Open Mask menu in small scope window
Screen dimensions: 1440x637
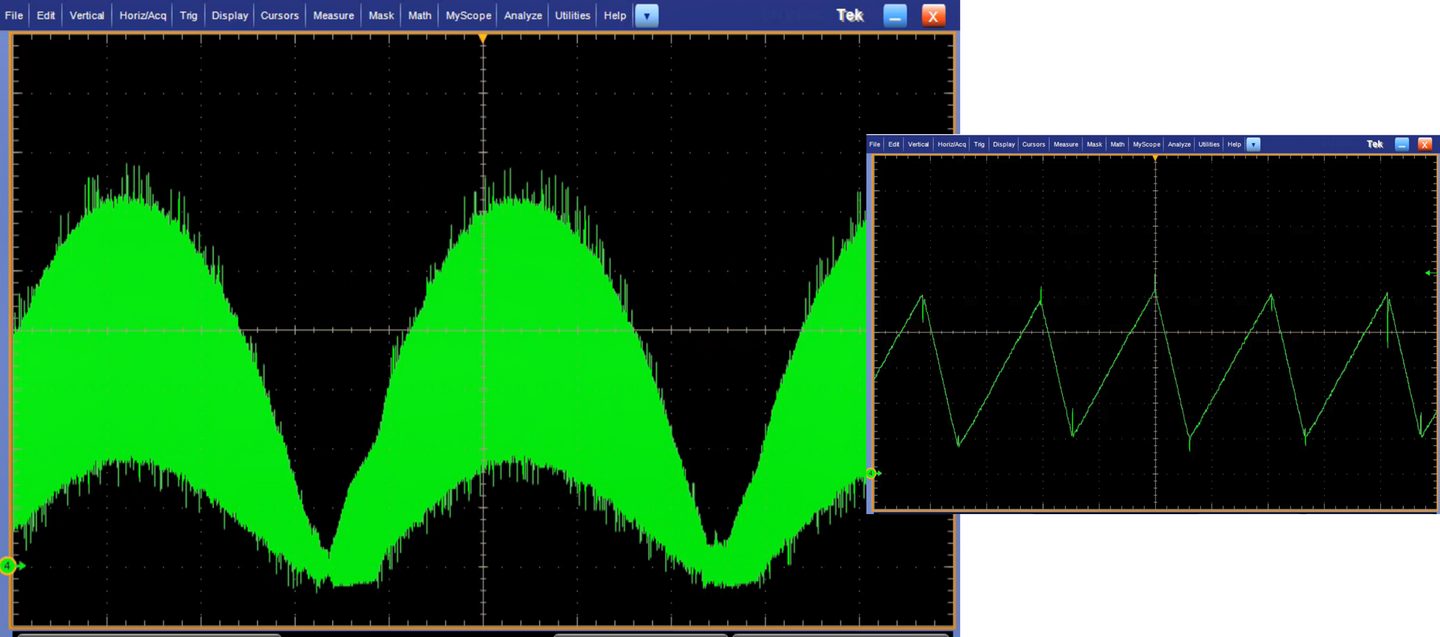pyautogui.click(x=1094, y=144)
